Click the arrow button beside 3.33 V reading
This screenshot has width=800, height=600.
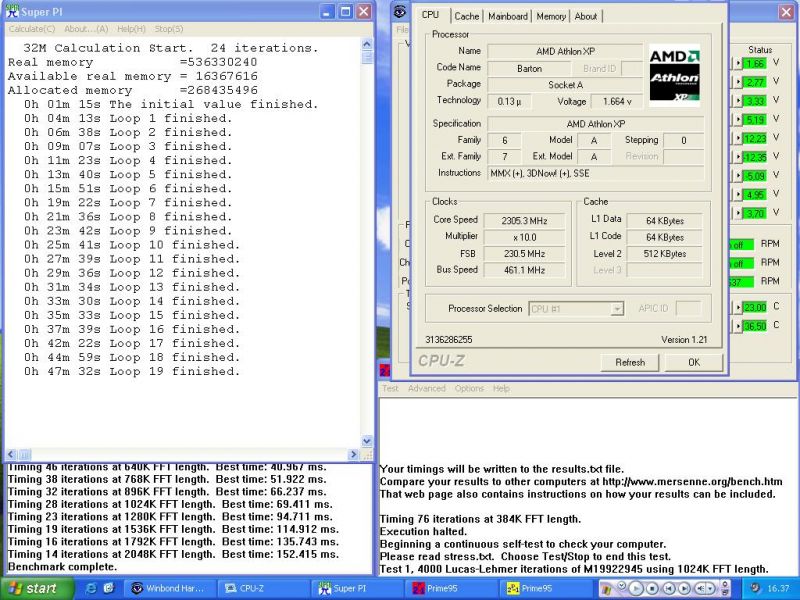pos(738,101)
